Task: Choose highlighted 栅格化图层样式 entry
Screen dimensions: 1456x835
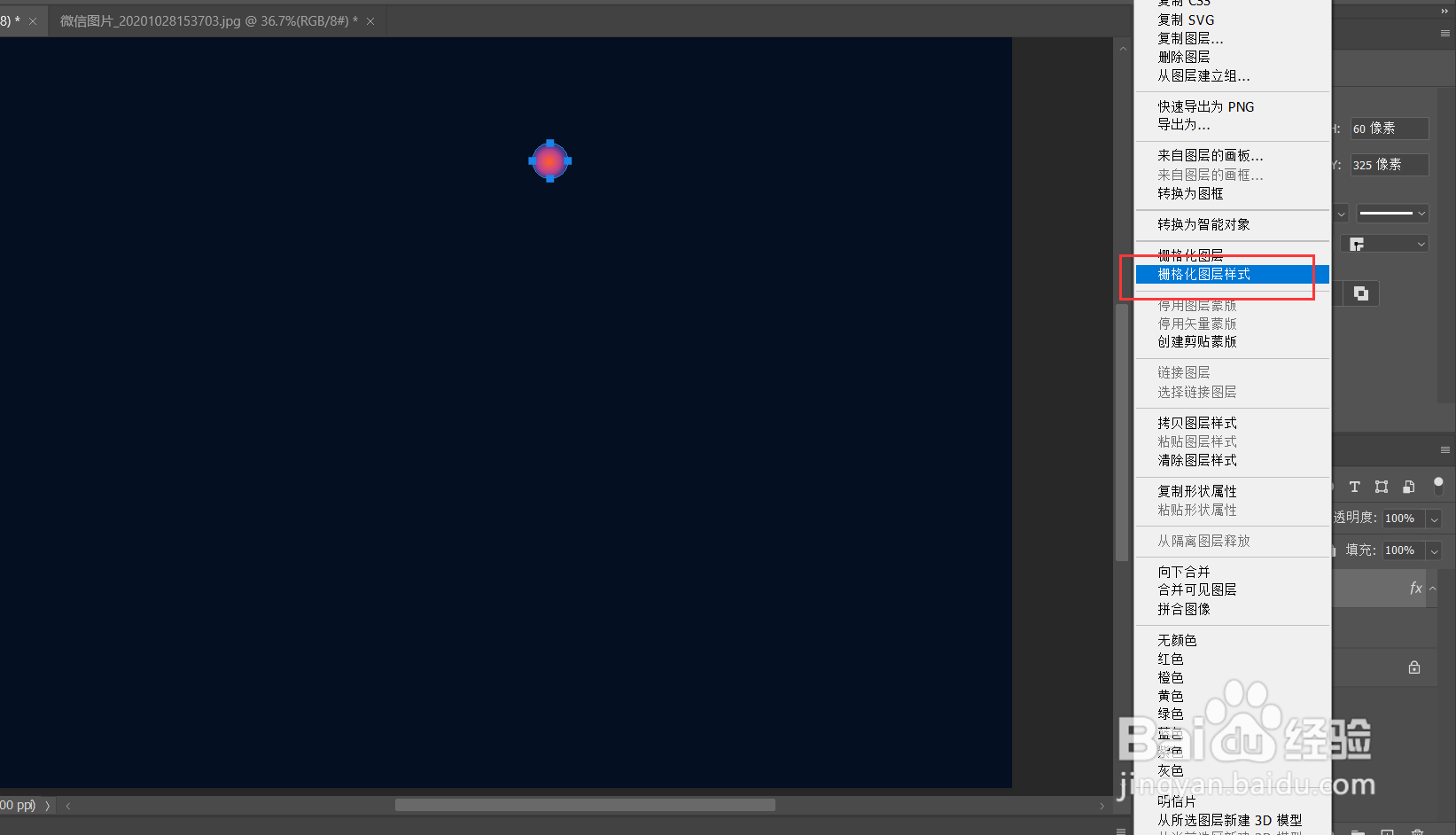Action: pyautogui.click(x=1232, y=275)
